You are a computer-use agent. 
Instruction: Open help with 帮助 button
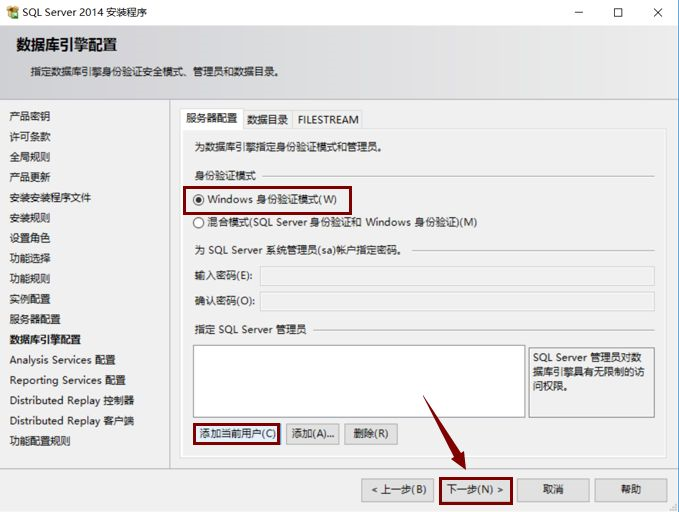(x=630, y=490)
